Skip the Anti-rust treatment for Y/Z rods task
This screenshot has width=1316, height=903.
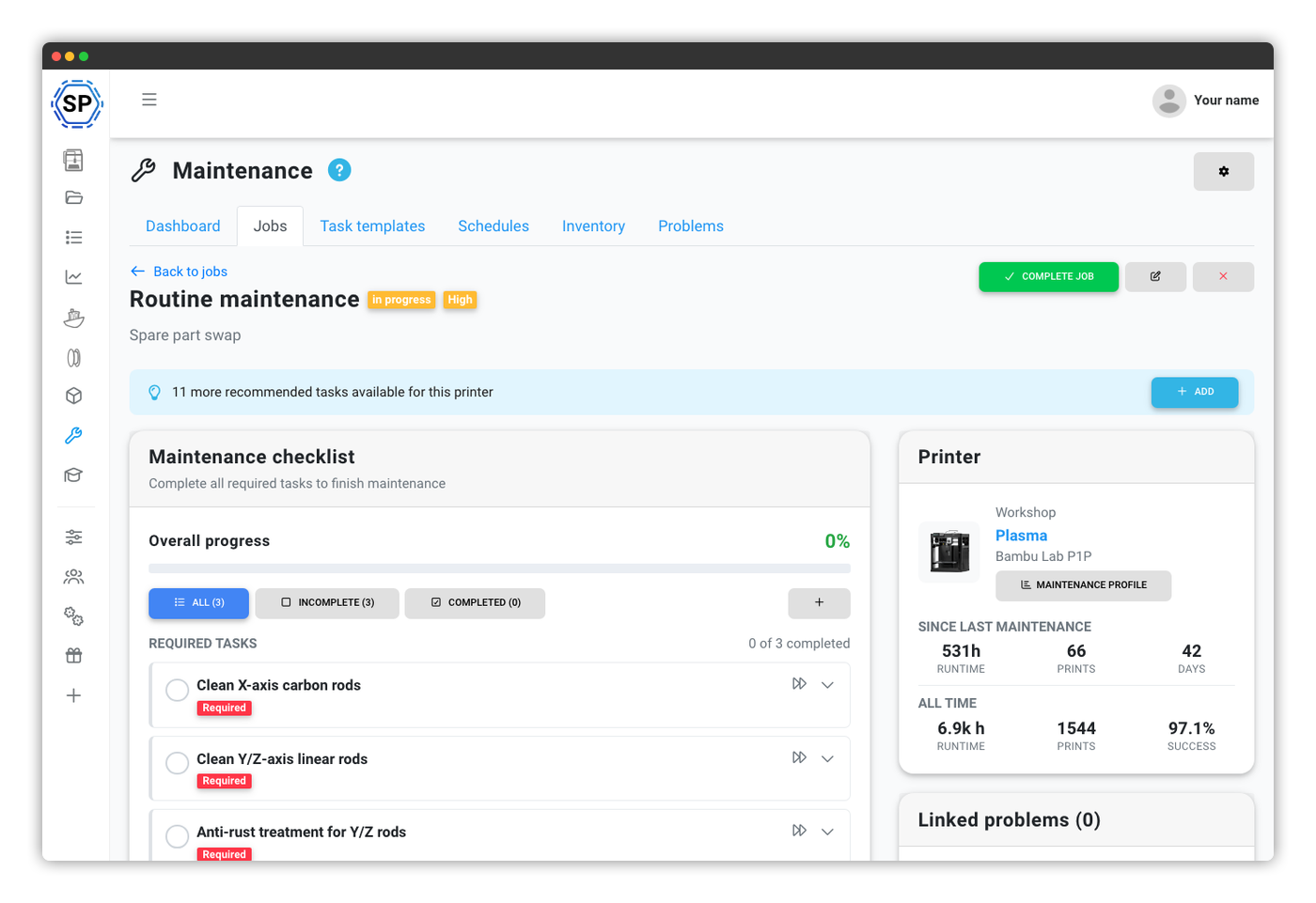pos(799,831)
